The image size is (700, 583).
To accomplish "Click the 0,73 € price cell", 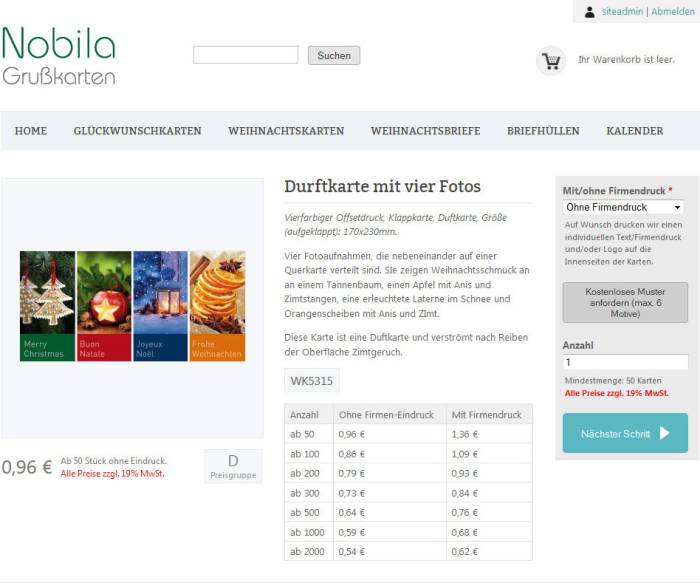I will click(x=389, y=493).
